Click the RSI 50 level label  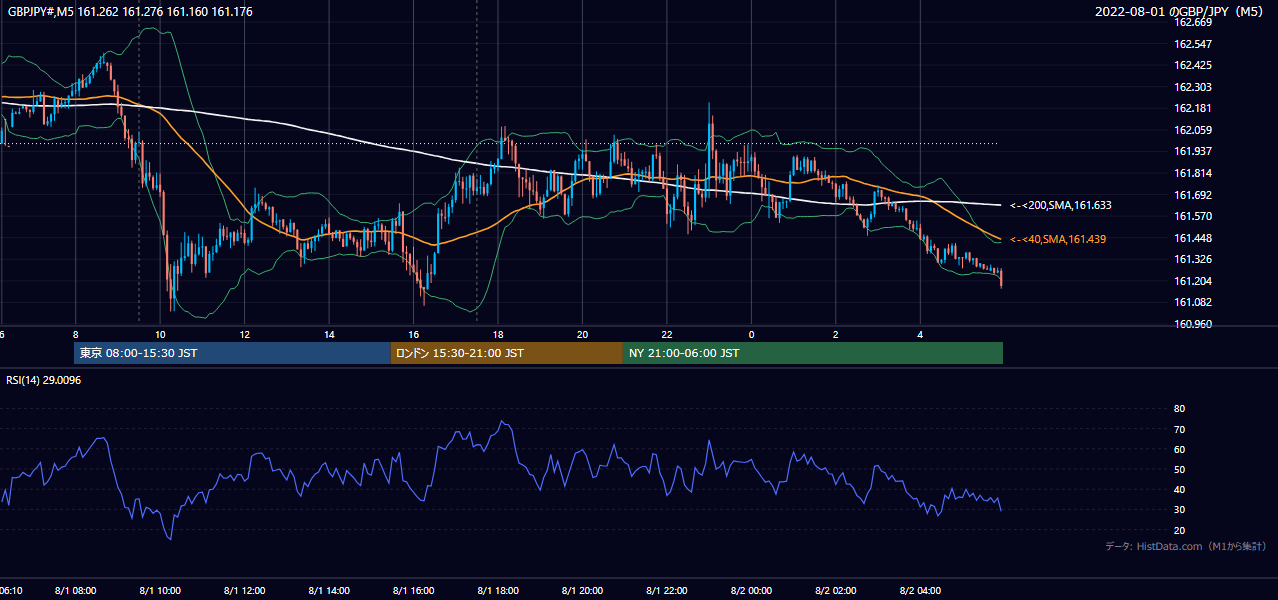pyautogui.click(x=1180, y=469)
